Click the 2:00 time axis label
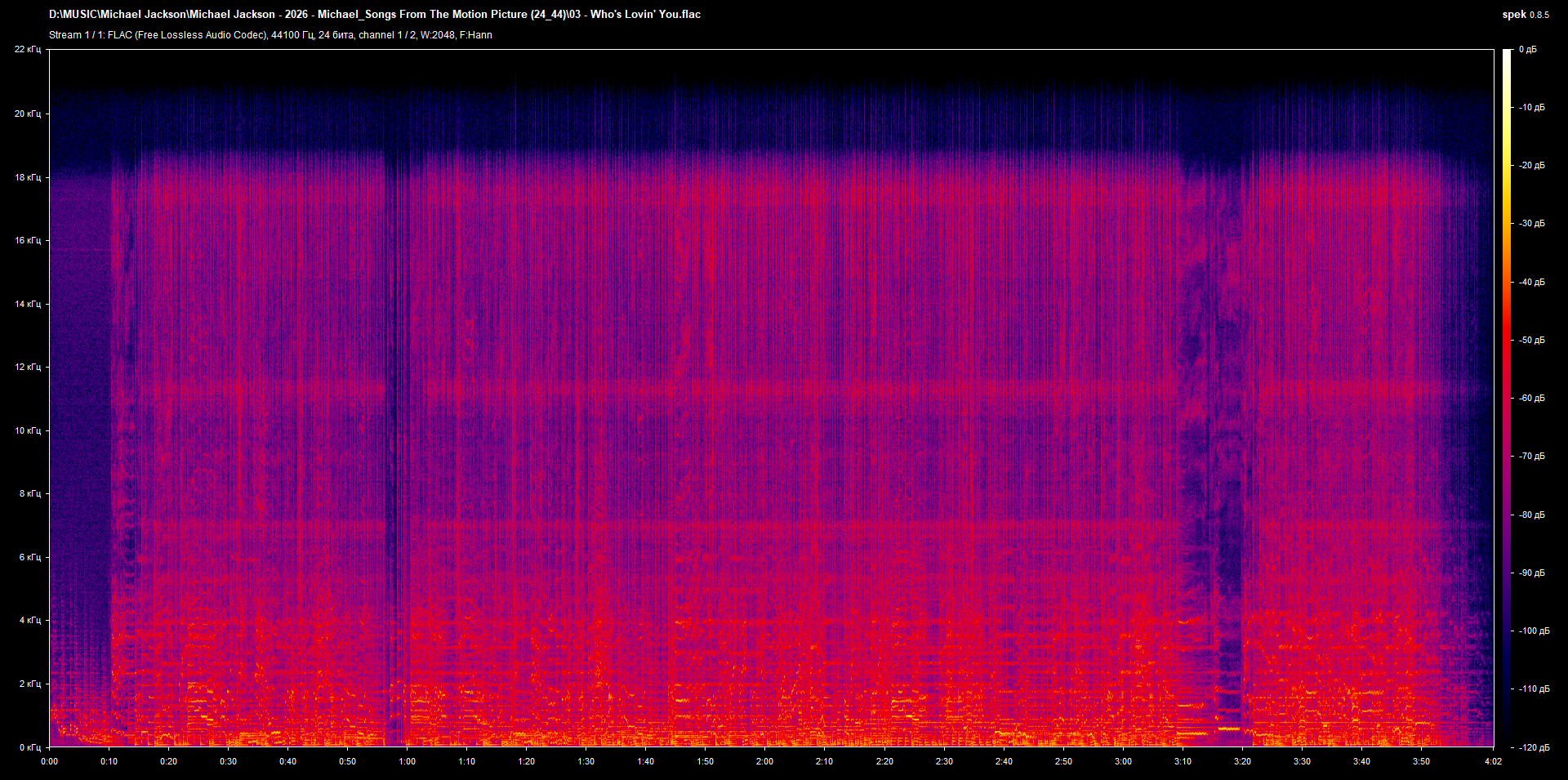This screenshot has height=780, width=1568. click(764, 761)
